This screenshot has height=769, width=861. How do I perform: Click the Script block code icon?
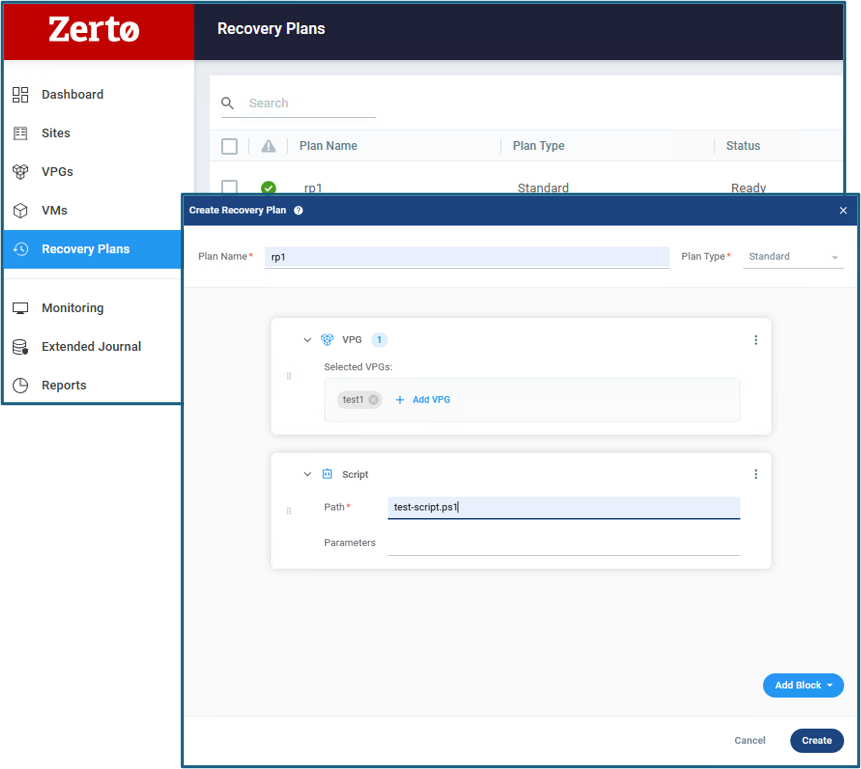(x=327, y=474)
